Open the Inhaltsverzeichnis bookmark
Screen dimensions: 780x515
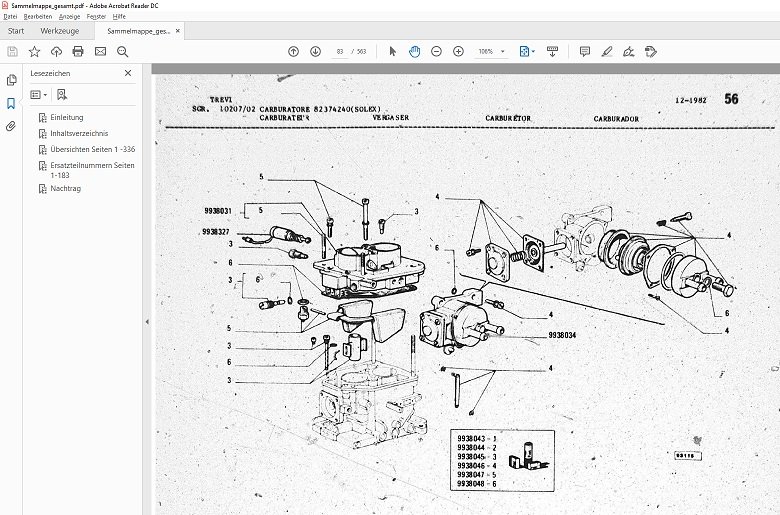[79, 133]
